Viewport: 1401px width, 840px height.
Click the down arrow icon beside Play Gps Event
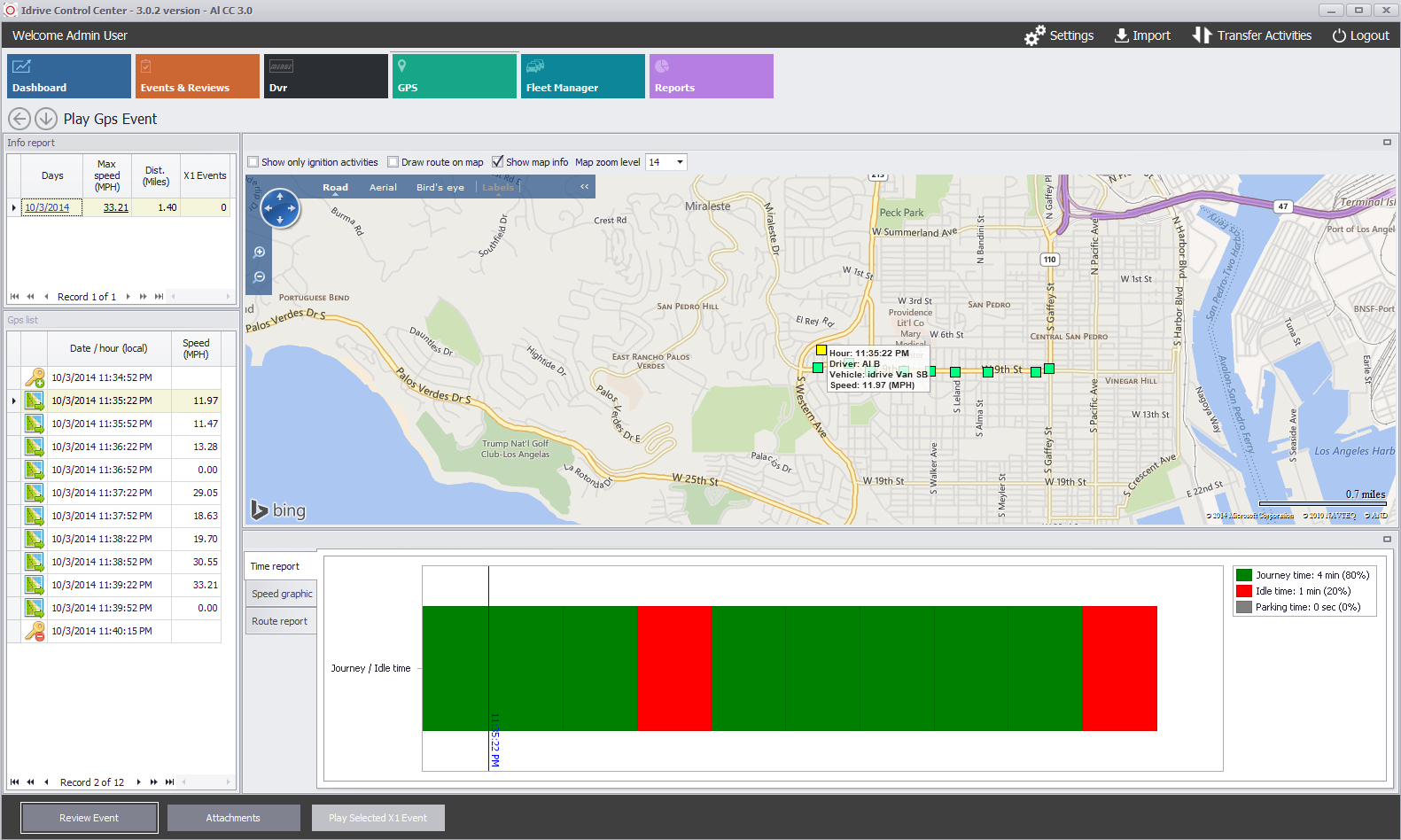click(46, 119)
